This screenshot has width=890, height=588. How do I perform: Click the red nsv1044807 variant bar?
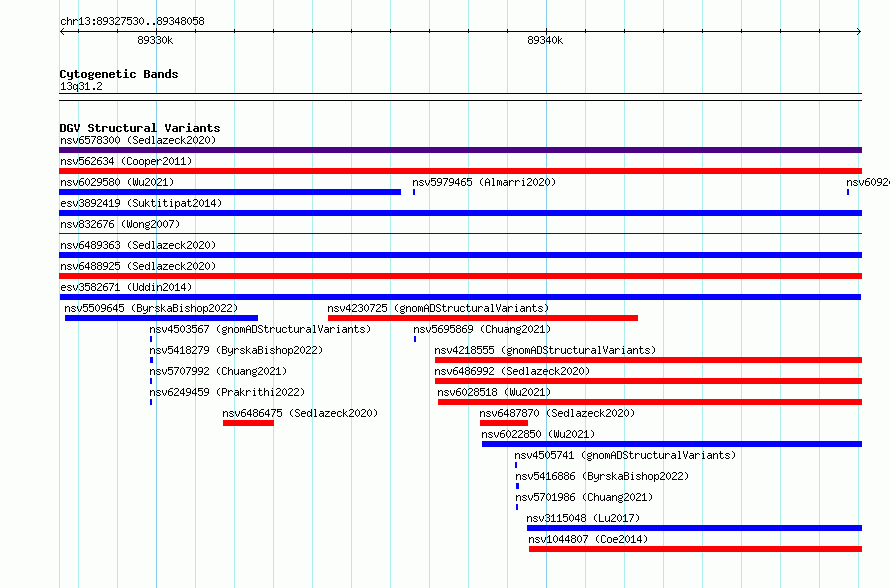coord(695,549)
